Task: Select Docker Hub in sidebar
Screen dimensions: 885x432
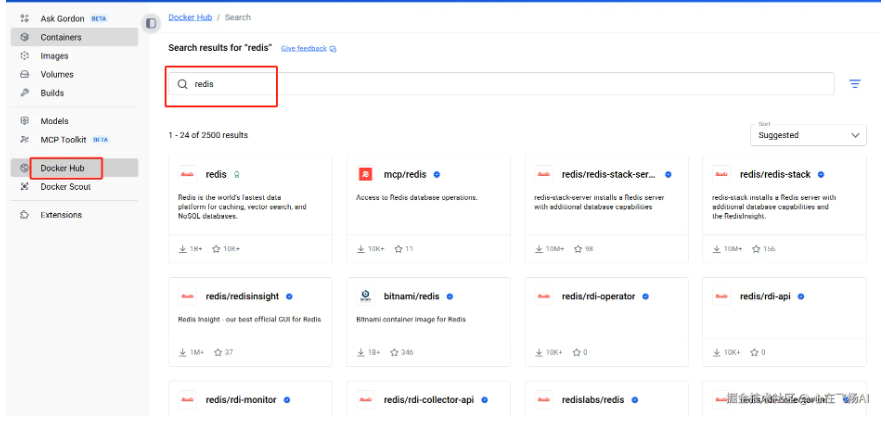Action: 74,168
